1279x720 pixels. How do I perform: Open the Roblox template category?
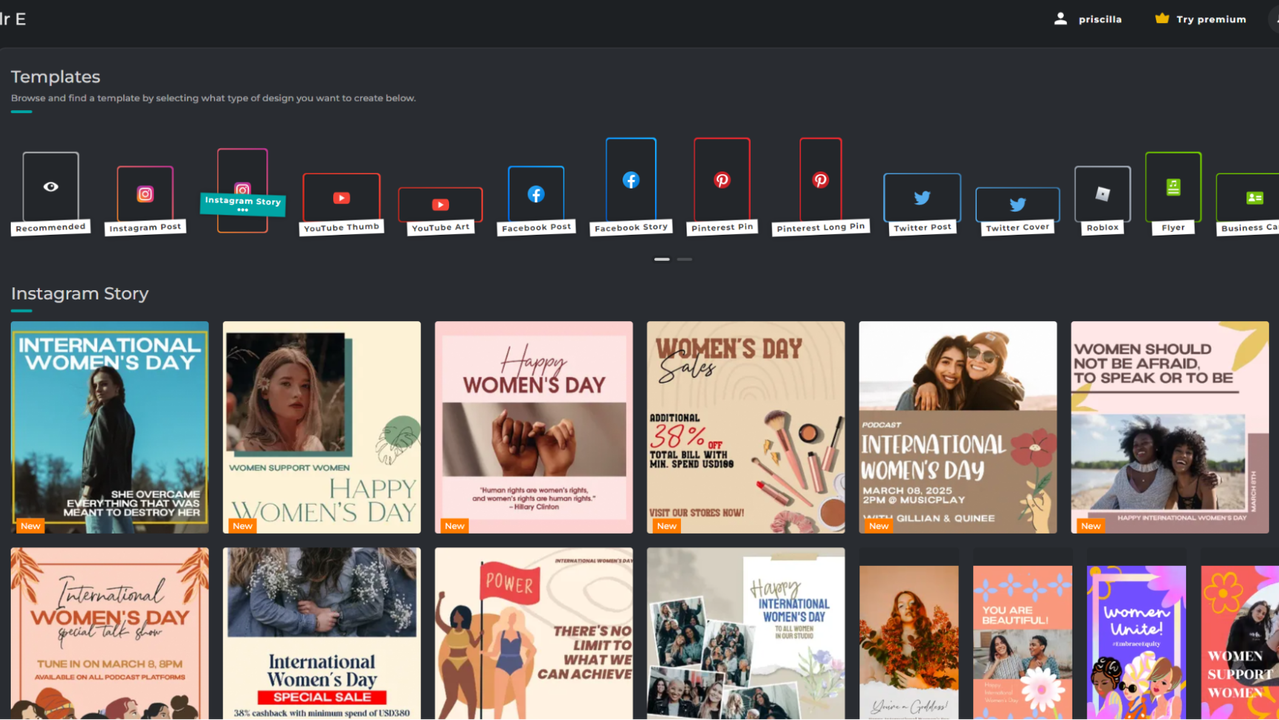pyautogui.click(x=1102, y=194)
